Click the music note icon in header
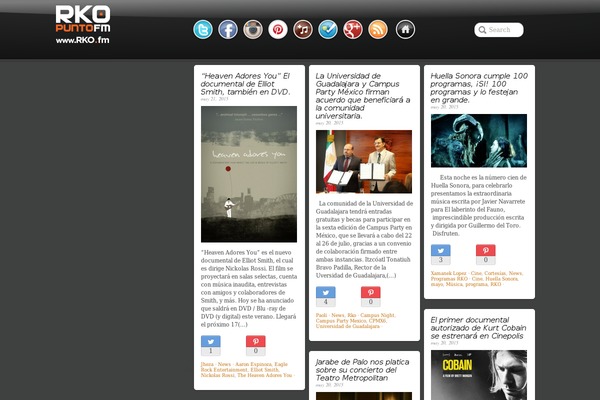The image size is (600, 400). pos(303,29)
